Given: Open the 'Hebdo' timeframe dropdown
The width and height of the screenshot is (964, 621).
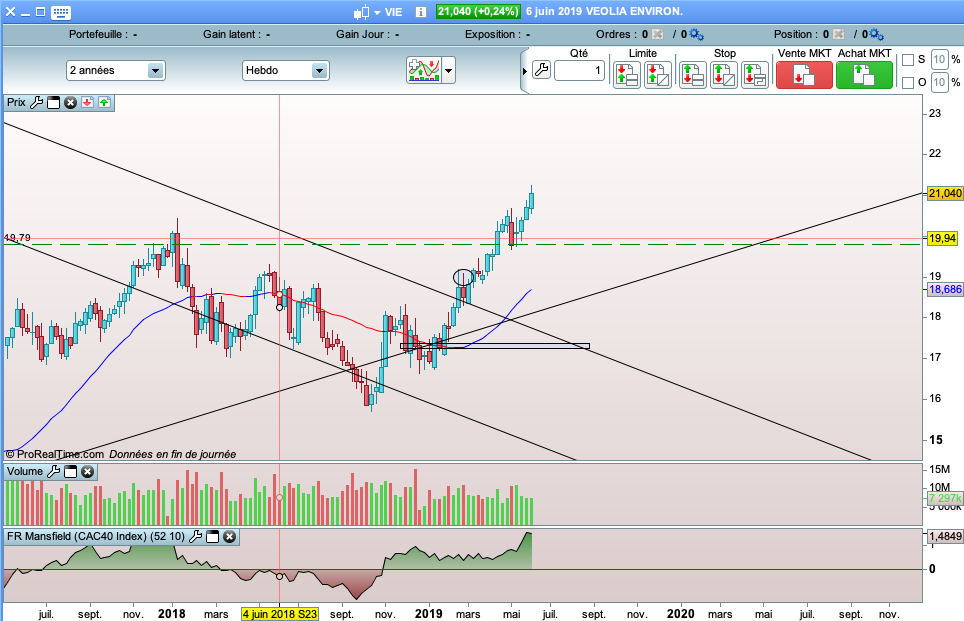Looking at the screenshot, I should [x=286, y=71].
